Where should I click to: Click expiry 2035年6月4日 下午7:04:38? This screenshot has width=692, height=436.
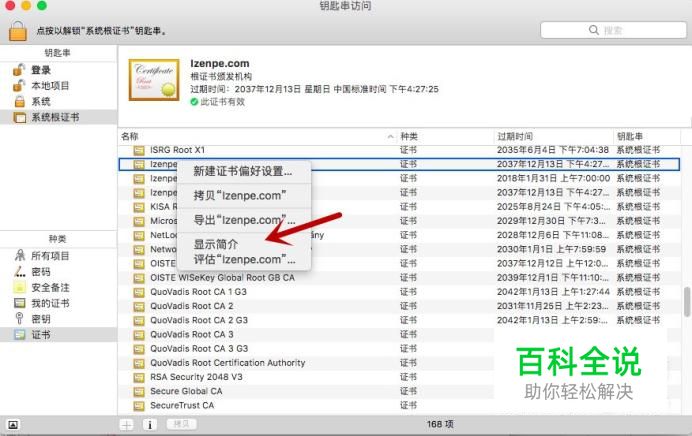click(553, 150)
